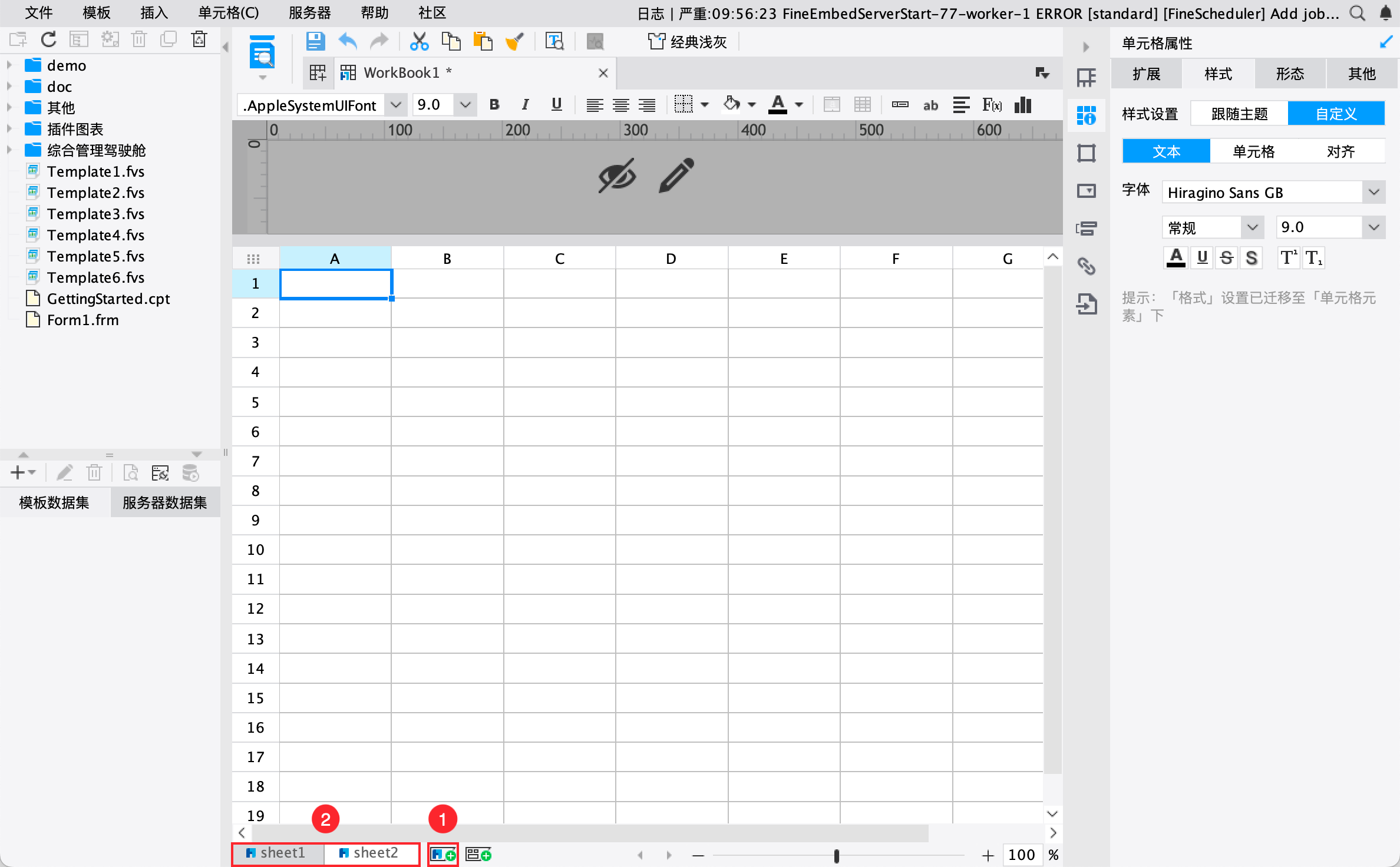This screenshot has height=867, width=1400.
Task: Switch to the 形态 tab
Action: pos(1290,74)
